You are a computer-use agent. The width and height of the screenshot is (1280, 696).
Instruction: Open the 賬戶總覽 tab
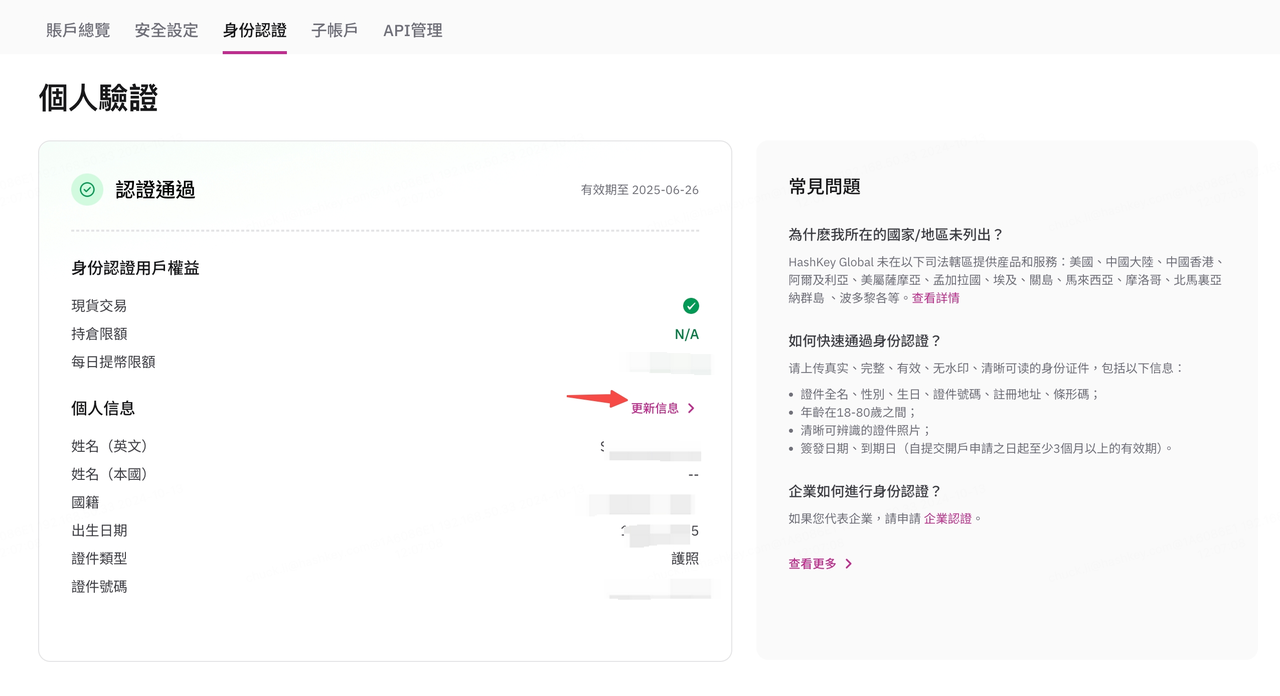point(78,30)
